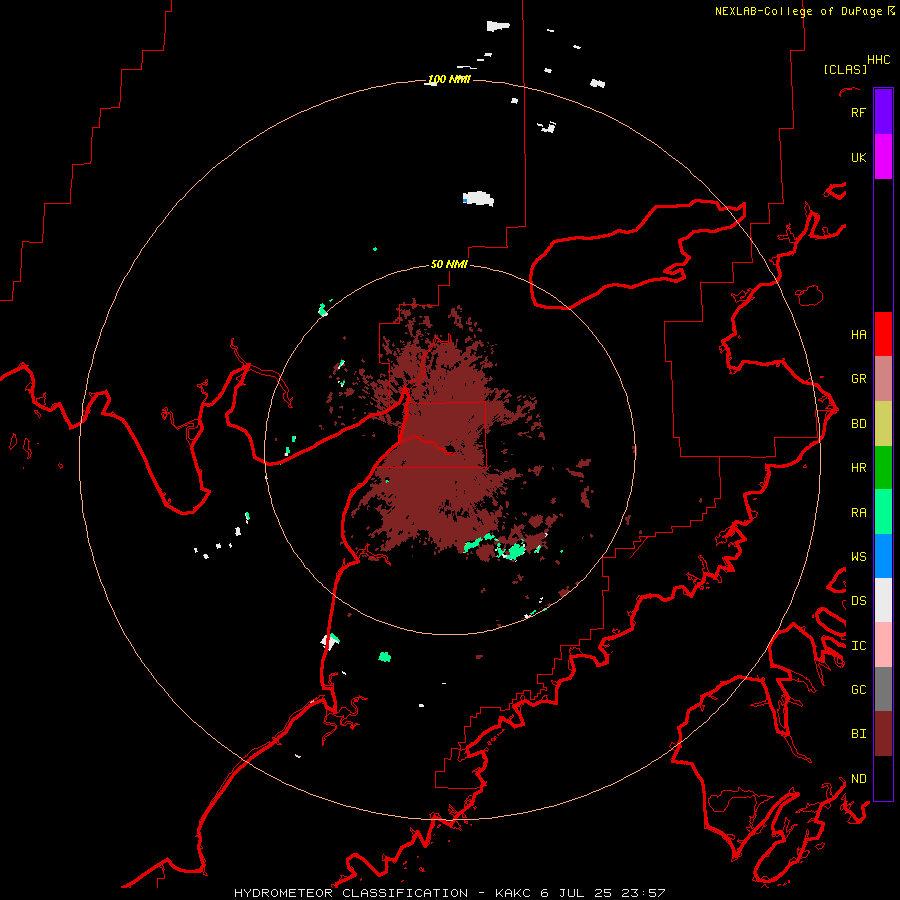The height and width of the screenshot is (900, 900).
Task: Click the WS legend label
Action: pos(858,556)
